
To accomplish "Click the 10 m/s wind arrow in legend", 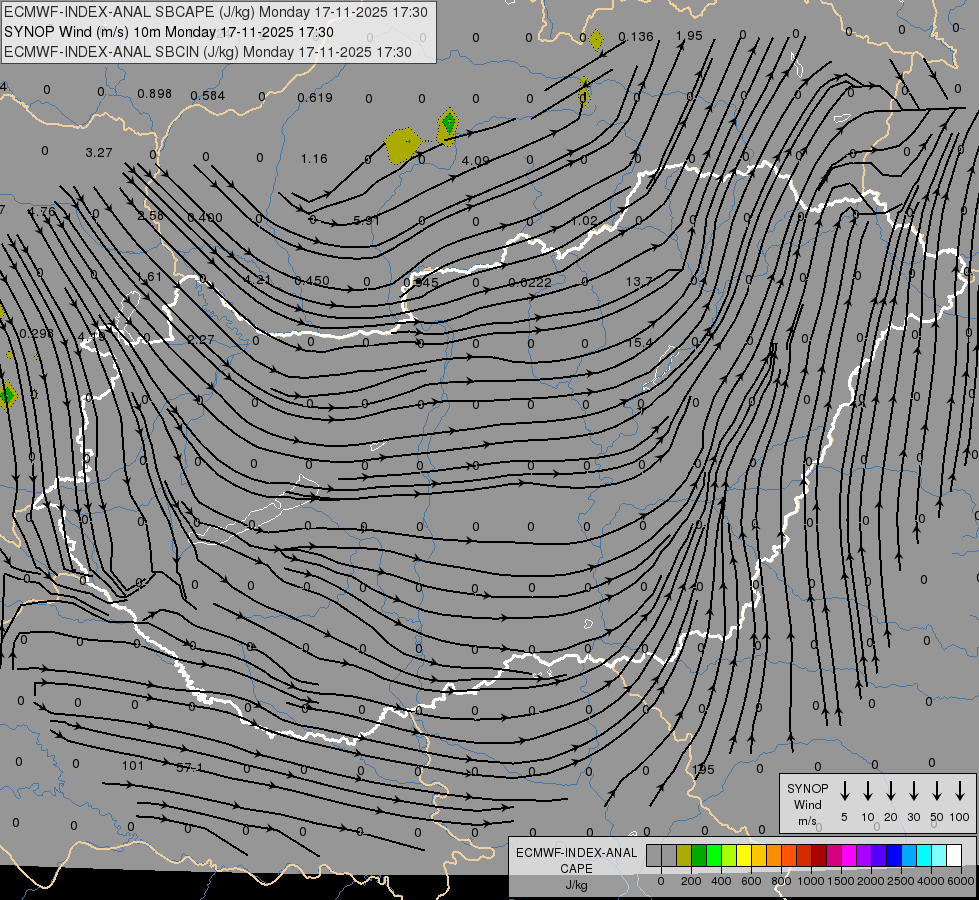I will [868, 791].
